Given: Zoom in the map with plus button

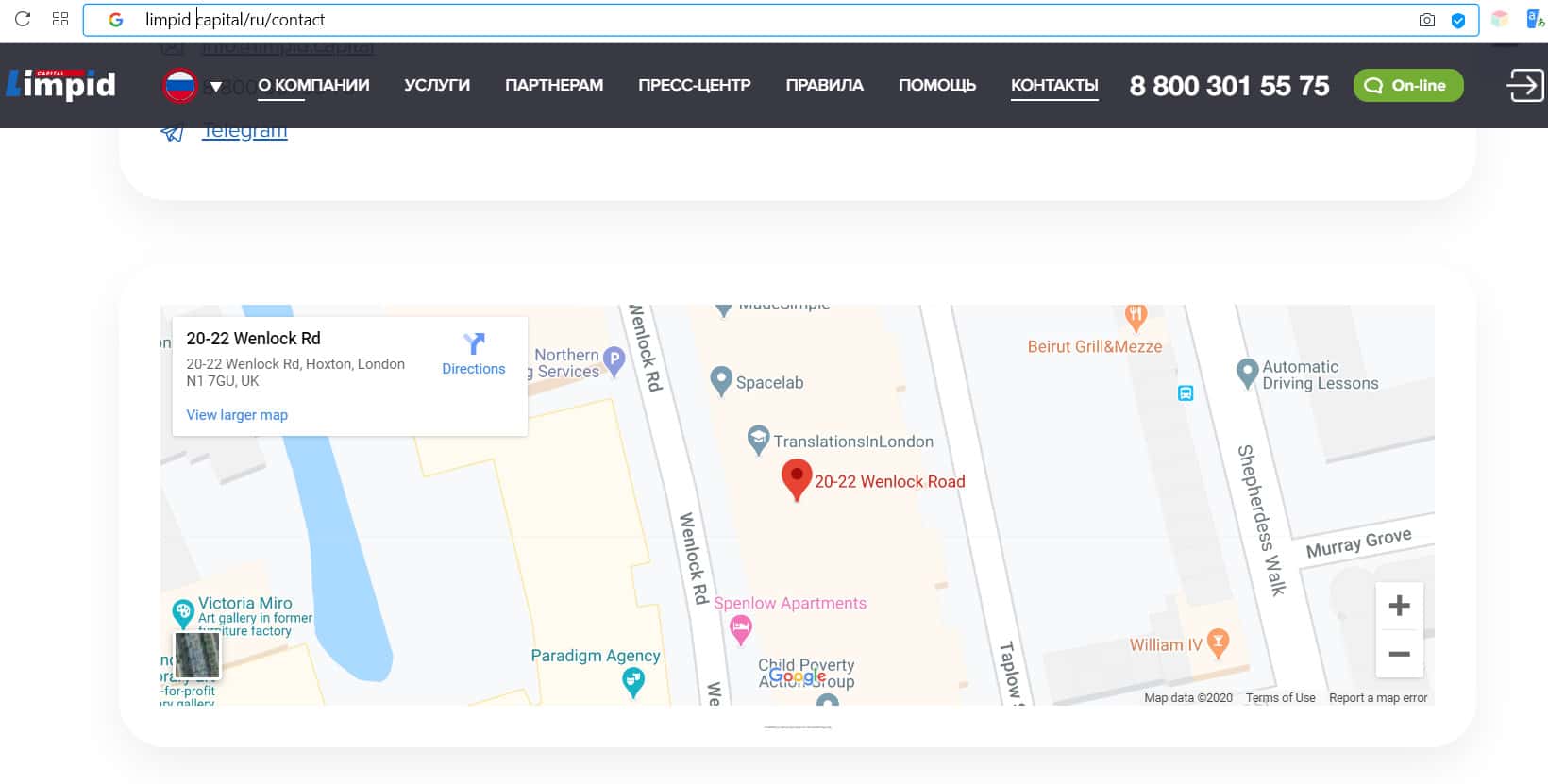Looking at the screenshot, I should pyautogui.click(x=1399, y=606).
